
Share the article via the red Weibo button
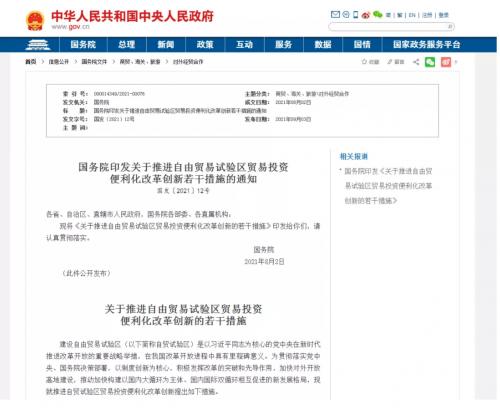point(446,62)
